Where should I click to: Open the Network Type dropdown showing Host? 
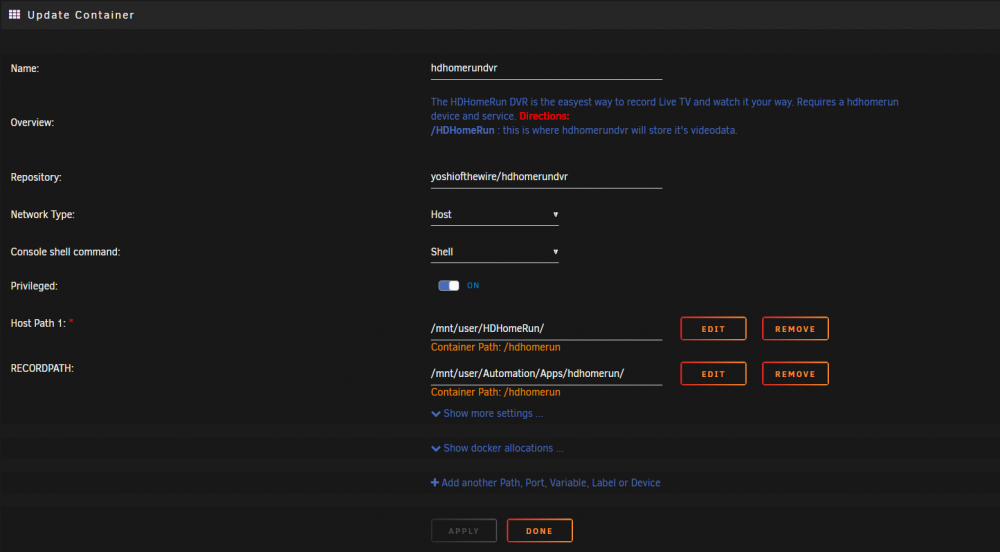(x=494, y=215)
